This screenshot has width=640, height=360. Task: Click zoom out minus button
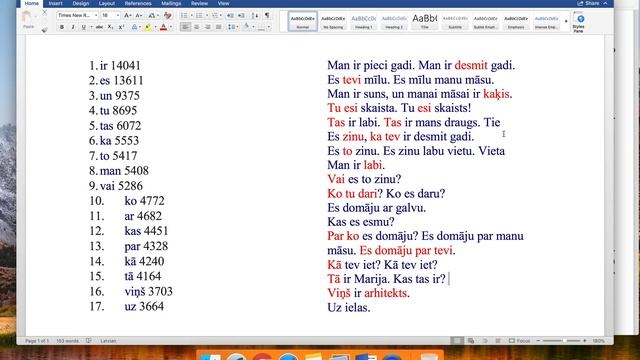click(x=538, y=340)
